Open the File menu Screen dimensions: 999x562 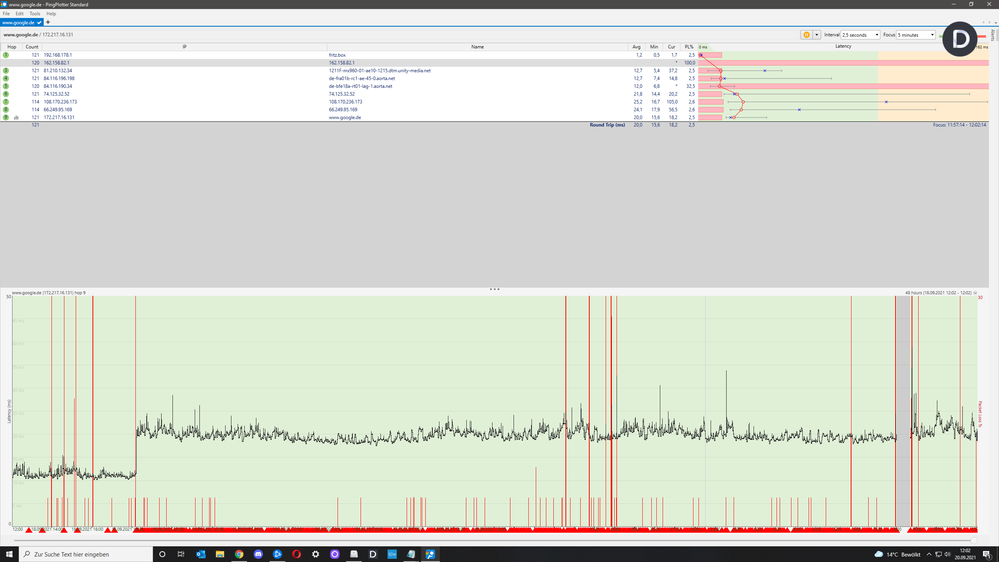(x=6, y=13)
